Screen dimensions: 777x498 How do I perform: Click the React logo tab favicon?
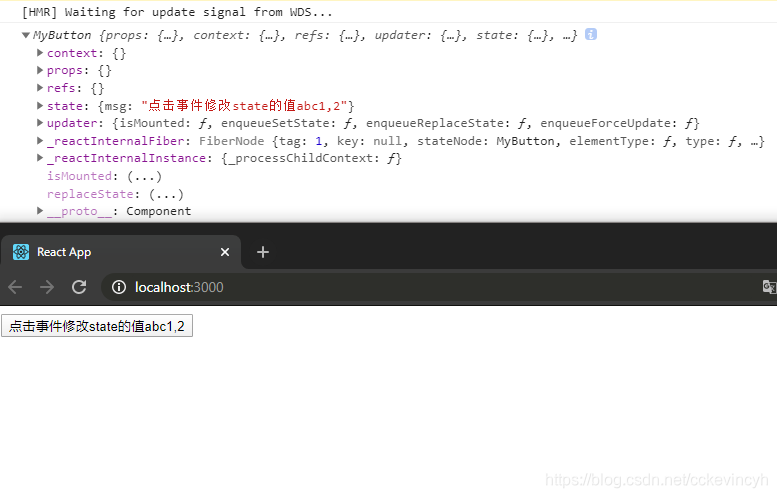pyautogui.click(x=21, y=252)
